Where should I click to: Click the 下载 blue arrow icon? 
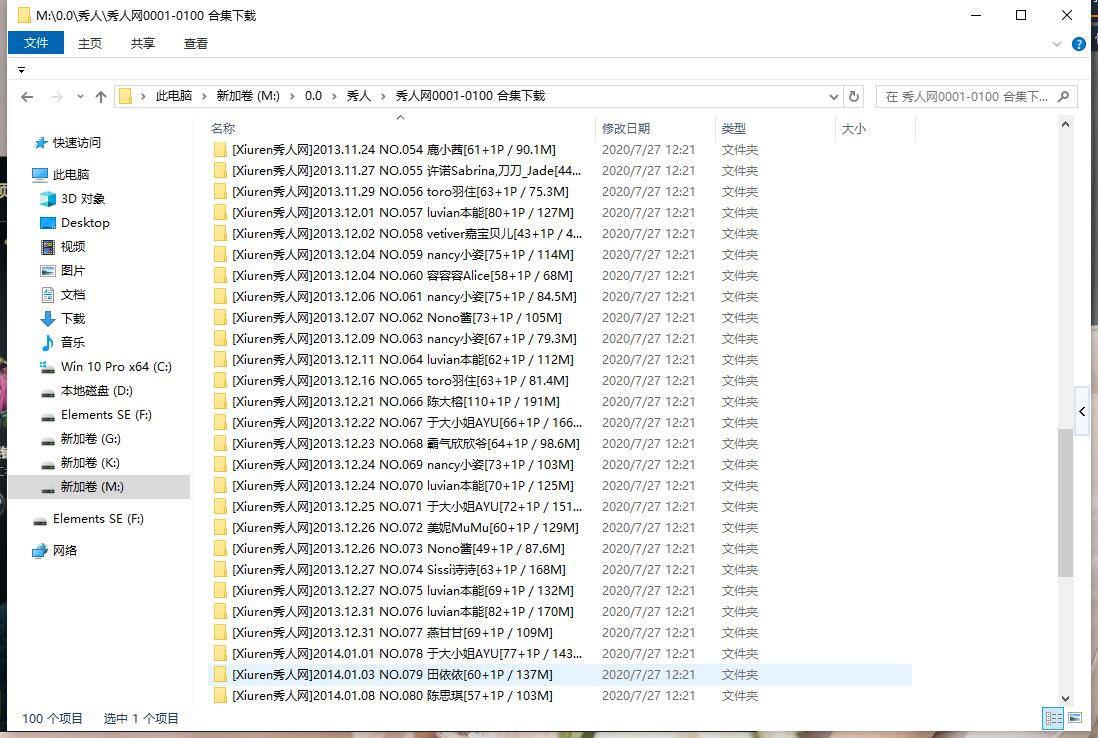click(x=48, y=319)
